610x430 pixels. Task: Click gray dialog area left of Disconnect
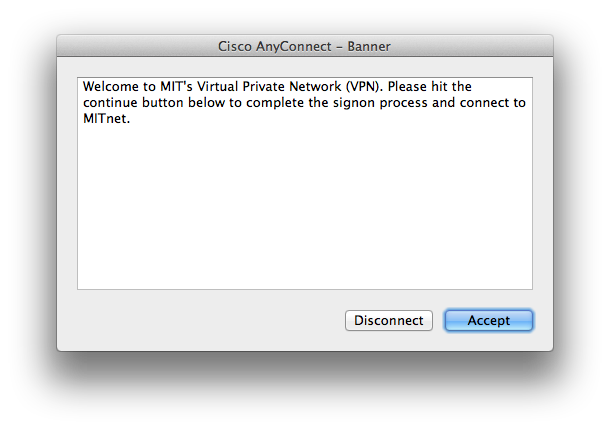pos(202,320)
